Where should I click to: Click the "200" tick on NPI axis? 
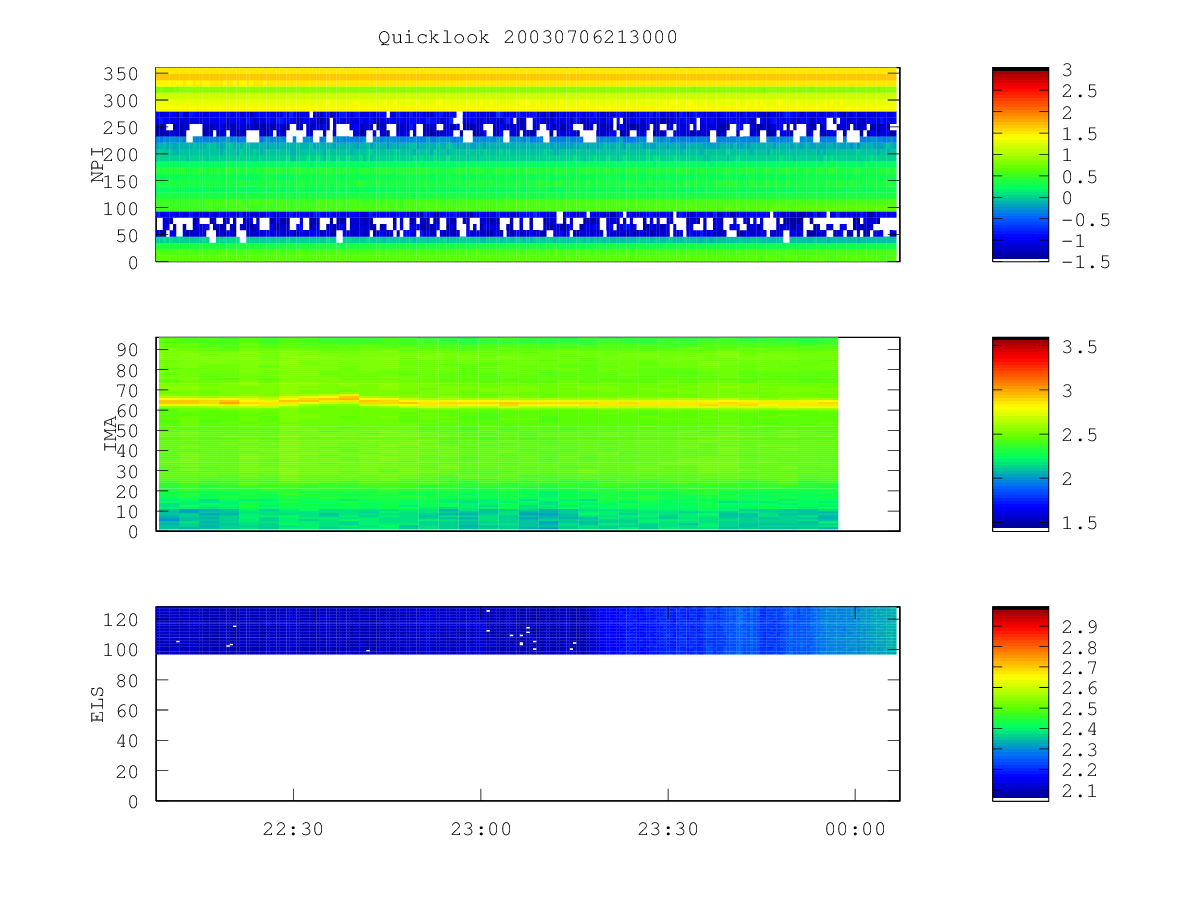[x=122, y=155]
